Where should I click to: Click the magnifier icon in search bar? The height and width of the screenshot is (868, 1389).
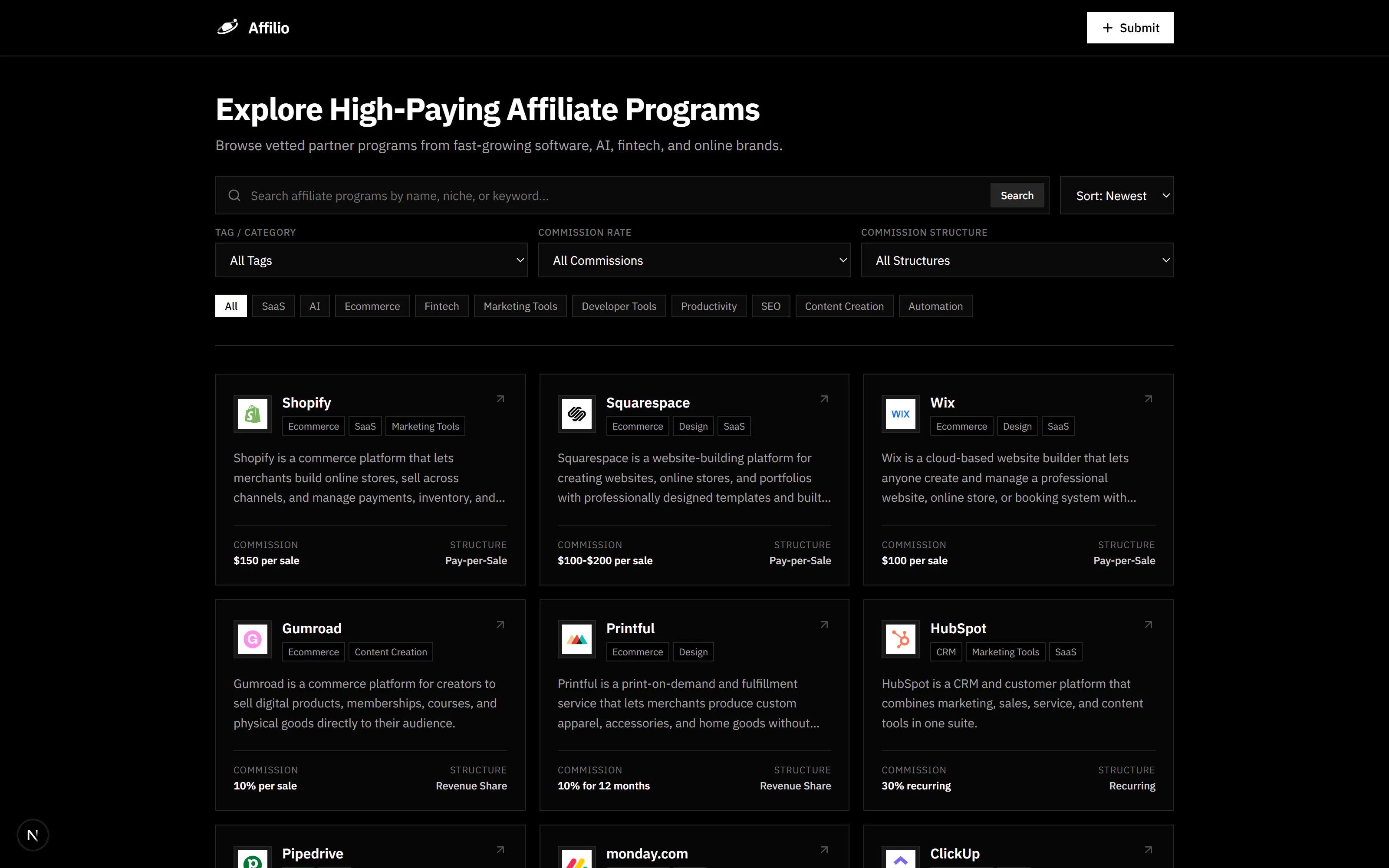click(x=234, y=196)
